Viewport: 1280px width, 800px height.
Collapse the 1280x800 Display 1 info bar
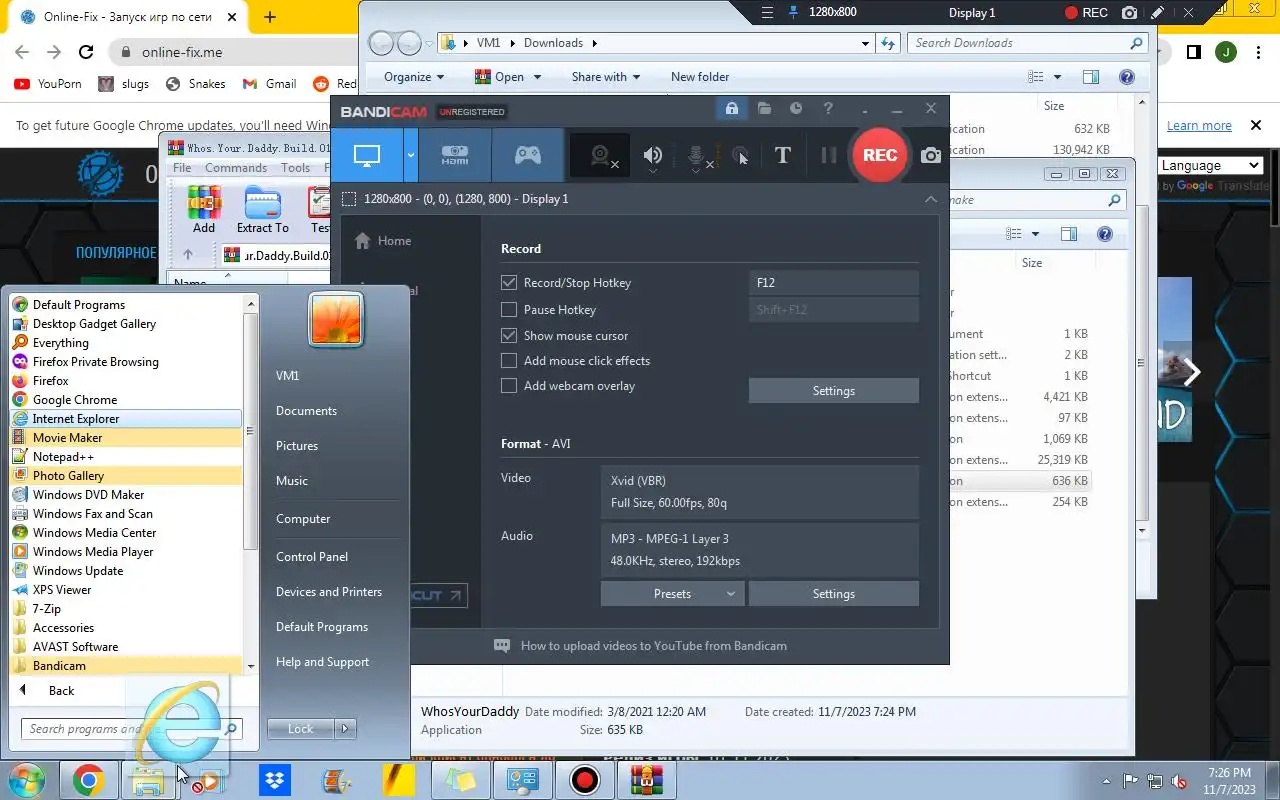click(931, 199)
